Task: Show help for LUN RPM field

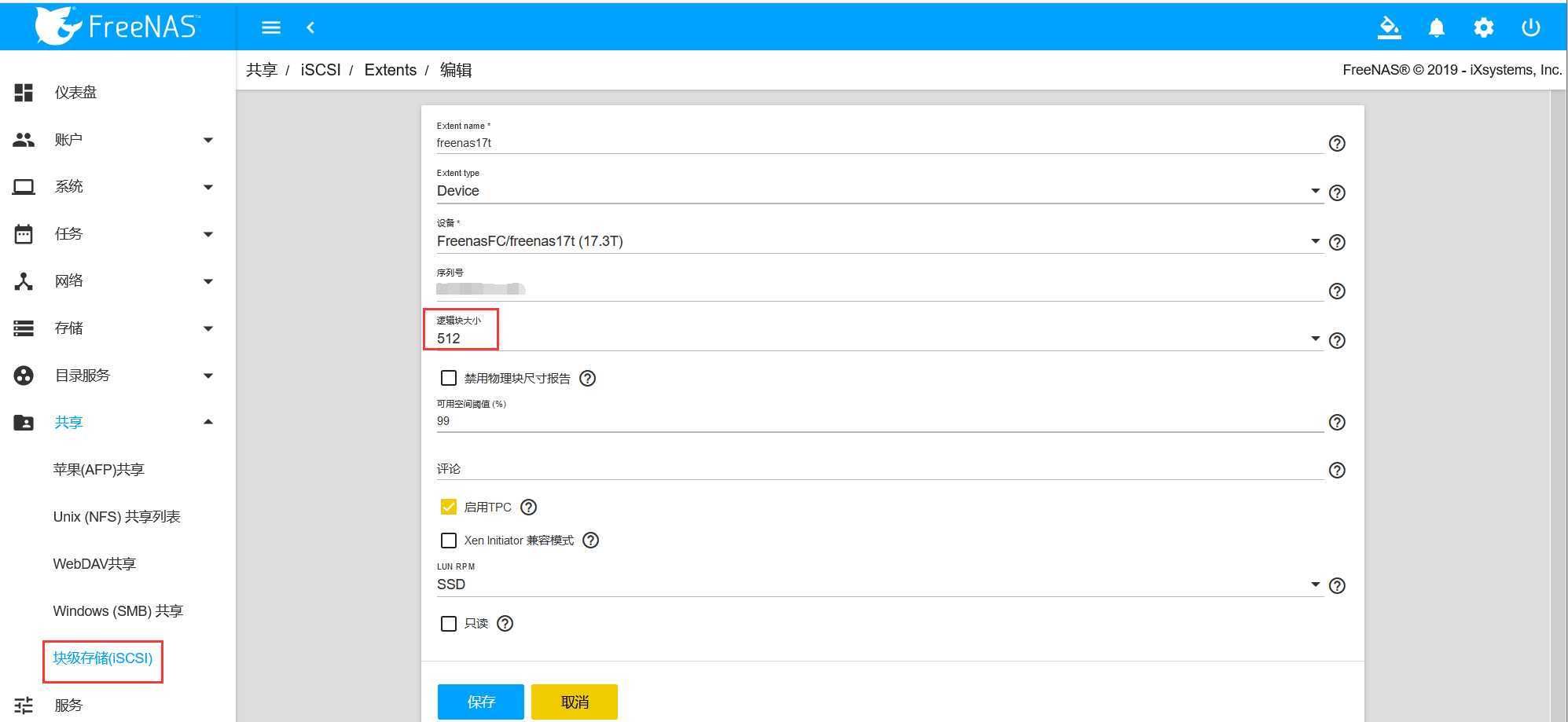Action: 1336,585
